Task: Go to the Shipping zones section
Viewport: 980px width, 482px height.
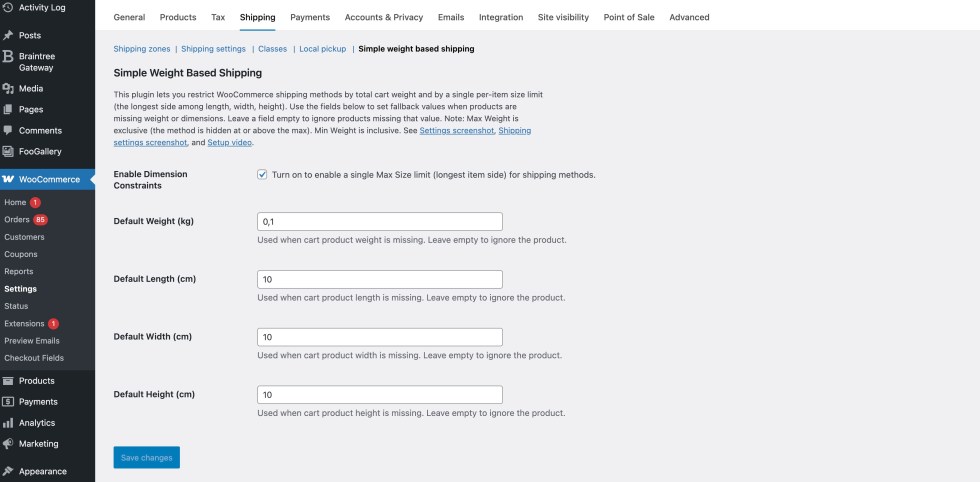Action: (x=143, y=48)
